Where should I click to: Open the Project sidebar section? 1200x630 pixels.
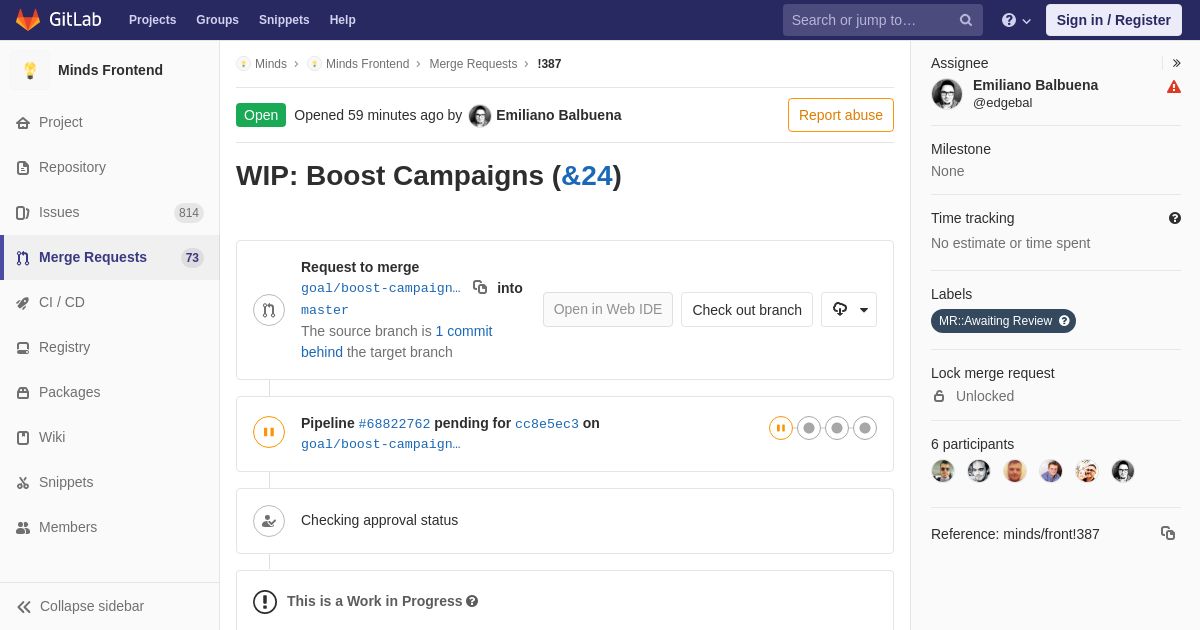tap(110, 122)
